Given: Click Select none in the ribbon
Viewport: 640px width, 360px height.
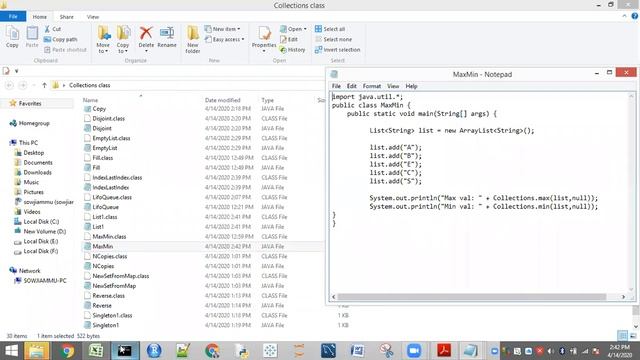Looking at the screenshot, I should (x=333, y=39).
